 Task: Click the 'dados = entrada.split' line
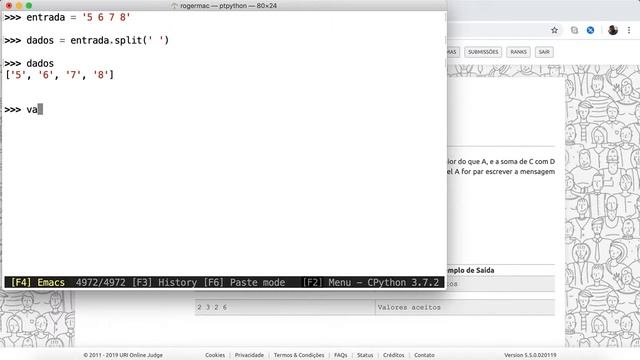click(87, 40)
